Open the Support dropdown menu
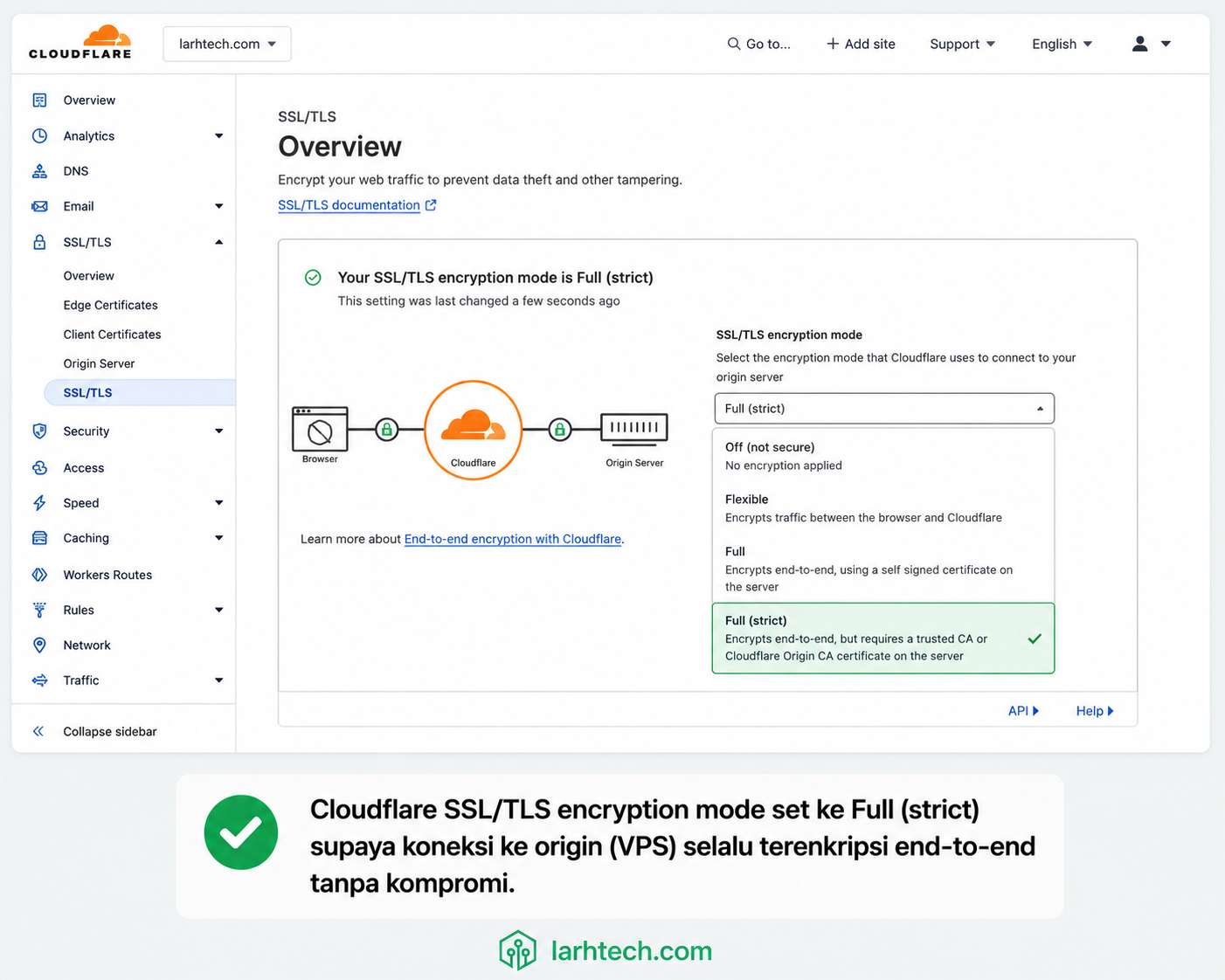Image resolution: width=1225 pixels, height=980 pixels. click(962, 44)
